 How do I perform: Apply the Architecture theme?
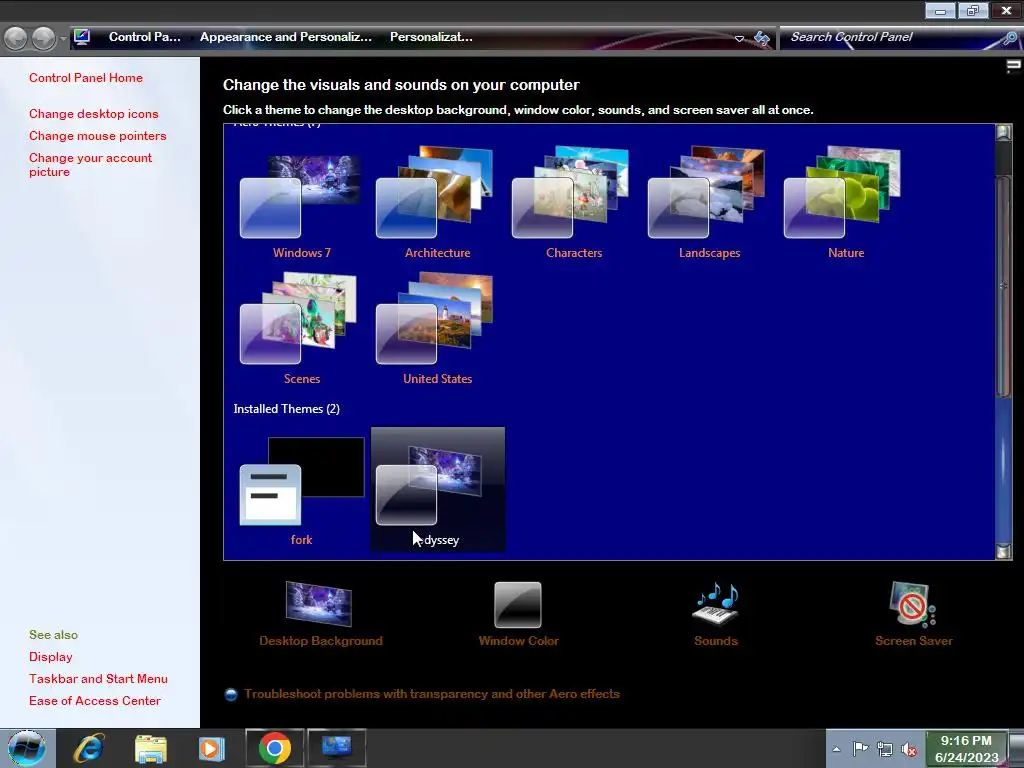point(437,202)
